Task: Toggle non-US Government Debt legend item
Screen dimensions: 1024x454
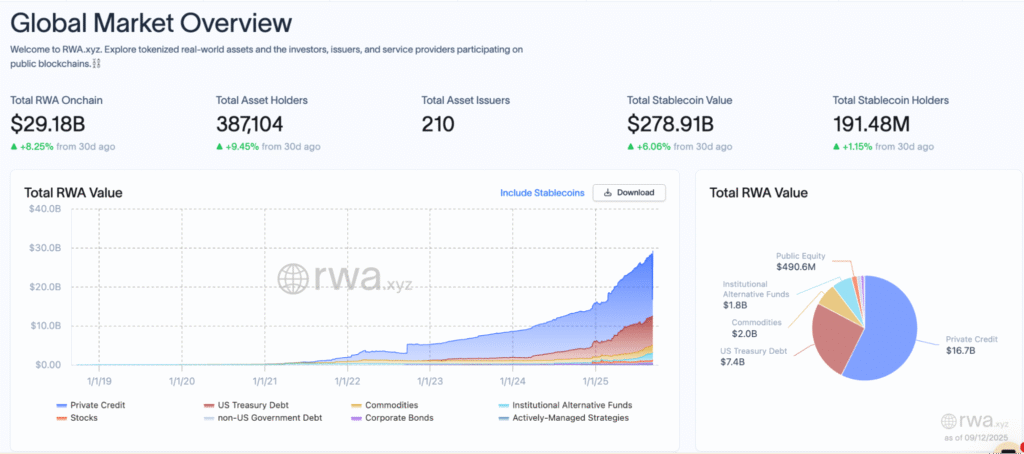Action: (x=263, y=417)
